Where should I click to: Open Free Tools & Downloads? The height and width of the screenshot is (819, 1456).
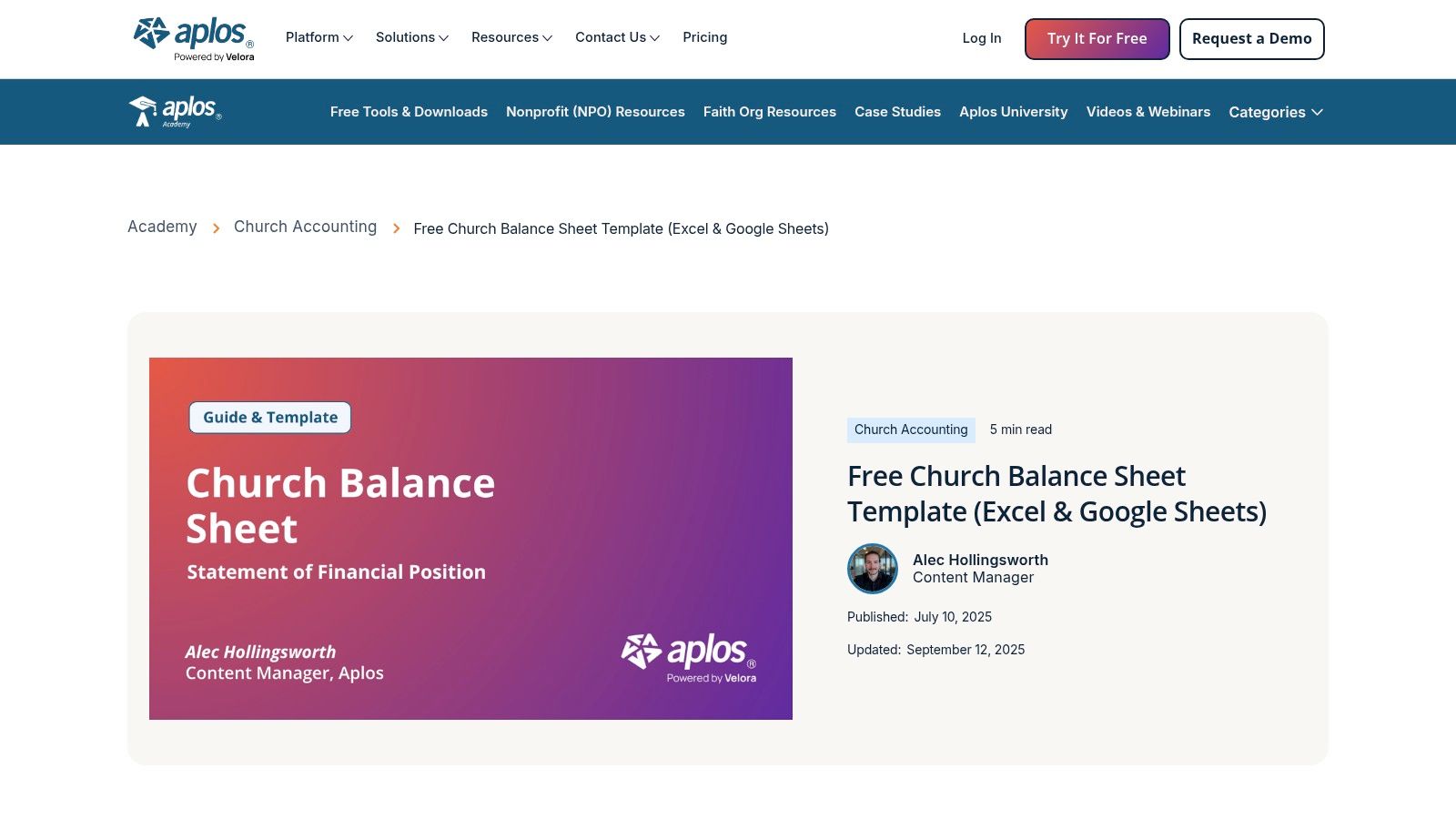click(x=409, y=112)
